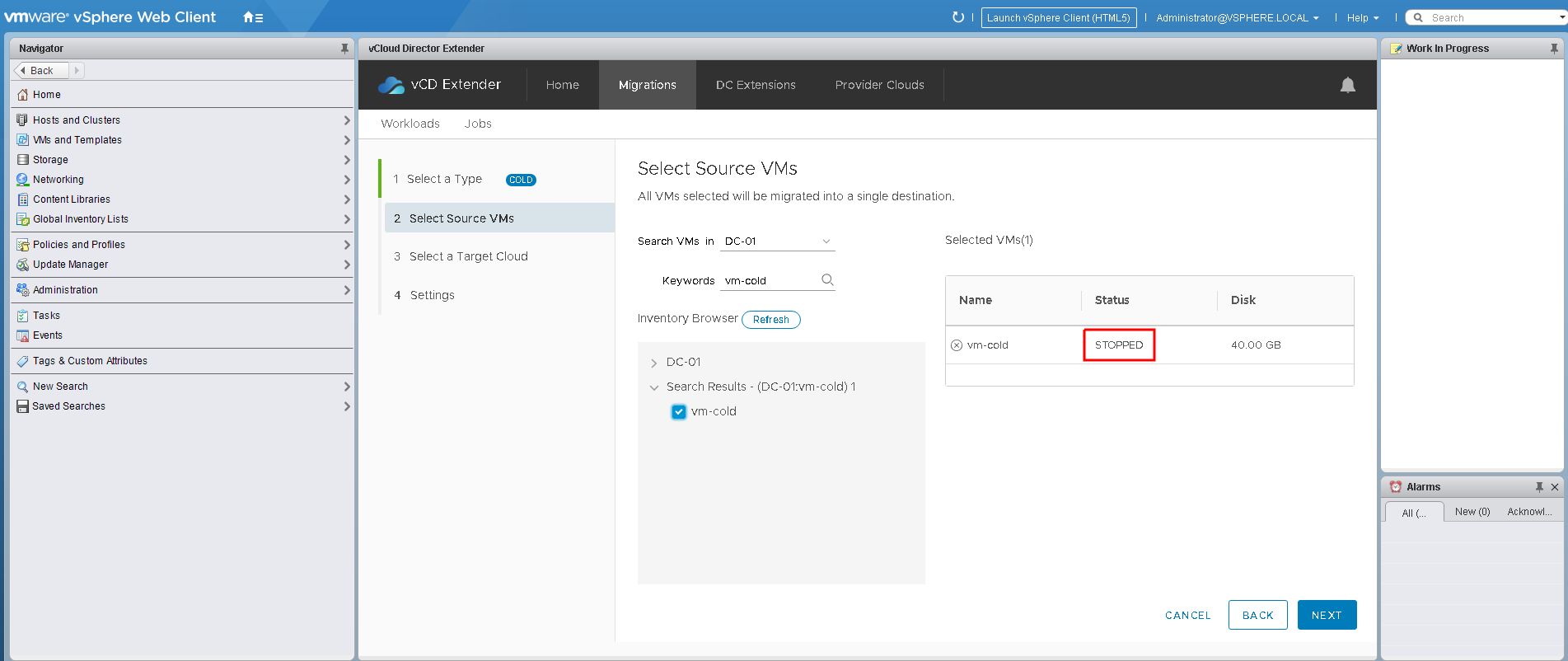Select the All alarms tab
Viewport: 1568px width, 661px height.
[x=1414, y=513]
